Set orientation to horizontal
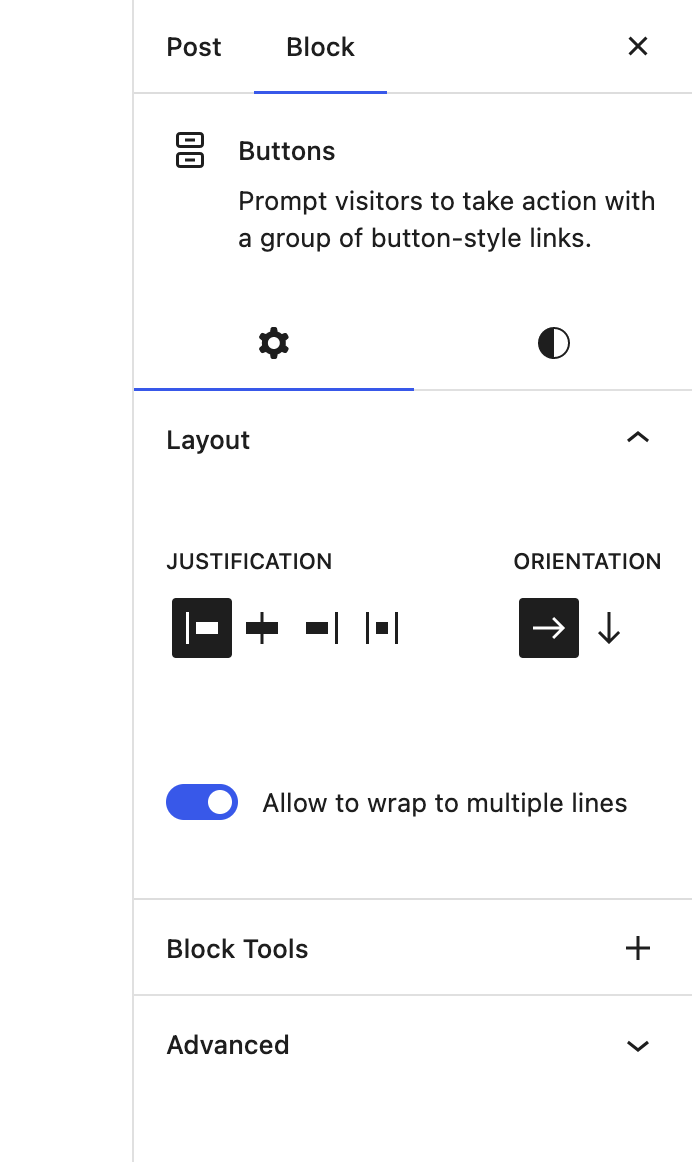This screenshot has height=1162, width=692. click(548, 628)
